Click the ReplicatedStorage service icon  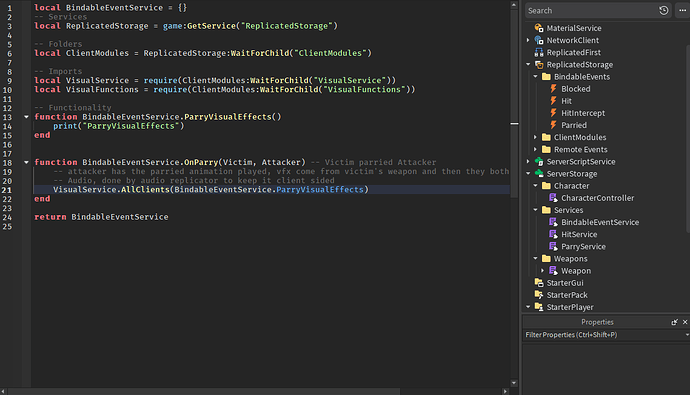point(539,64)
